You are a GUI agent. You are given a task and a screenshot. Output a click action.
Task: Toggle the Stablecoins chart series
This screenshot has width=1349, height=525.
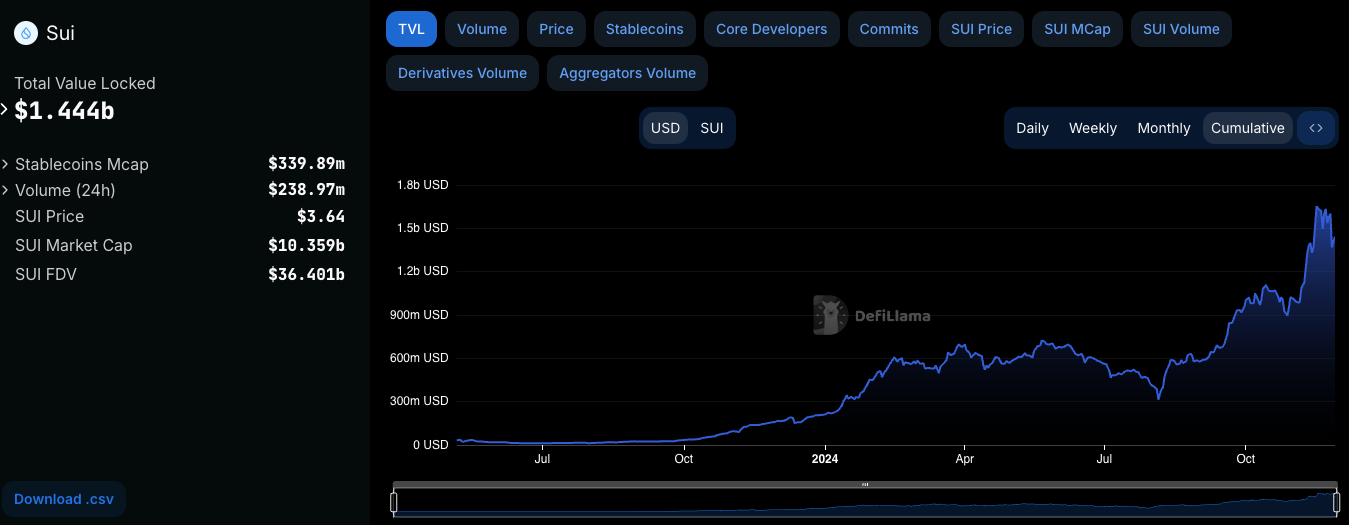pyautogui.click(x=645, y=29)
